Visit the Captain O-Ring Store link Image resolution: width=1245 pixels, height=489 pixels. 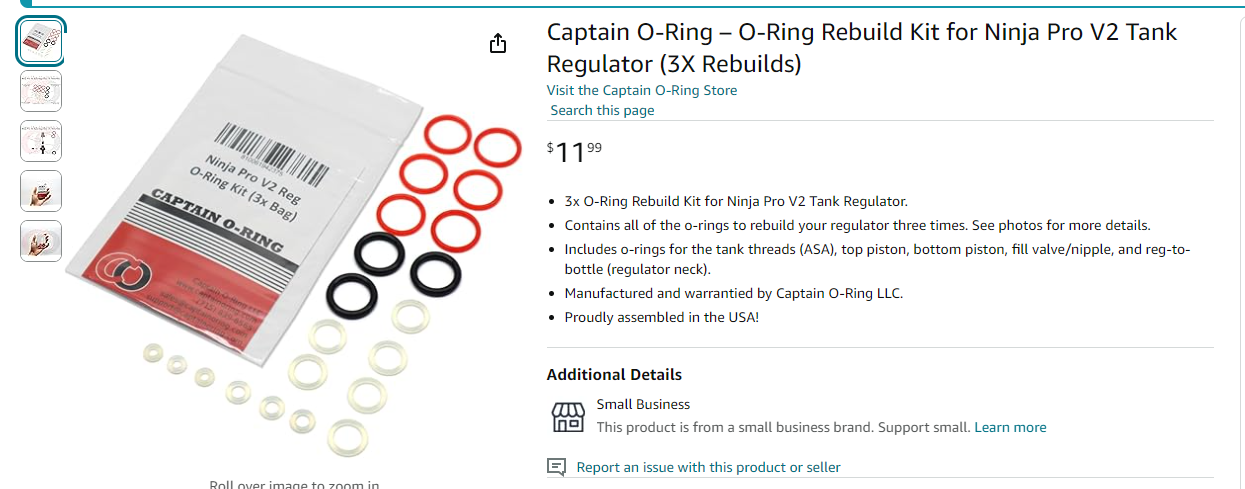click(642, 90)
